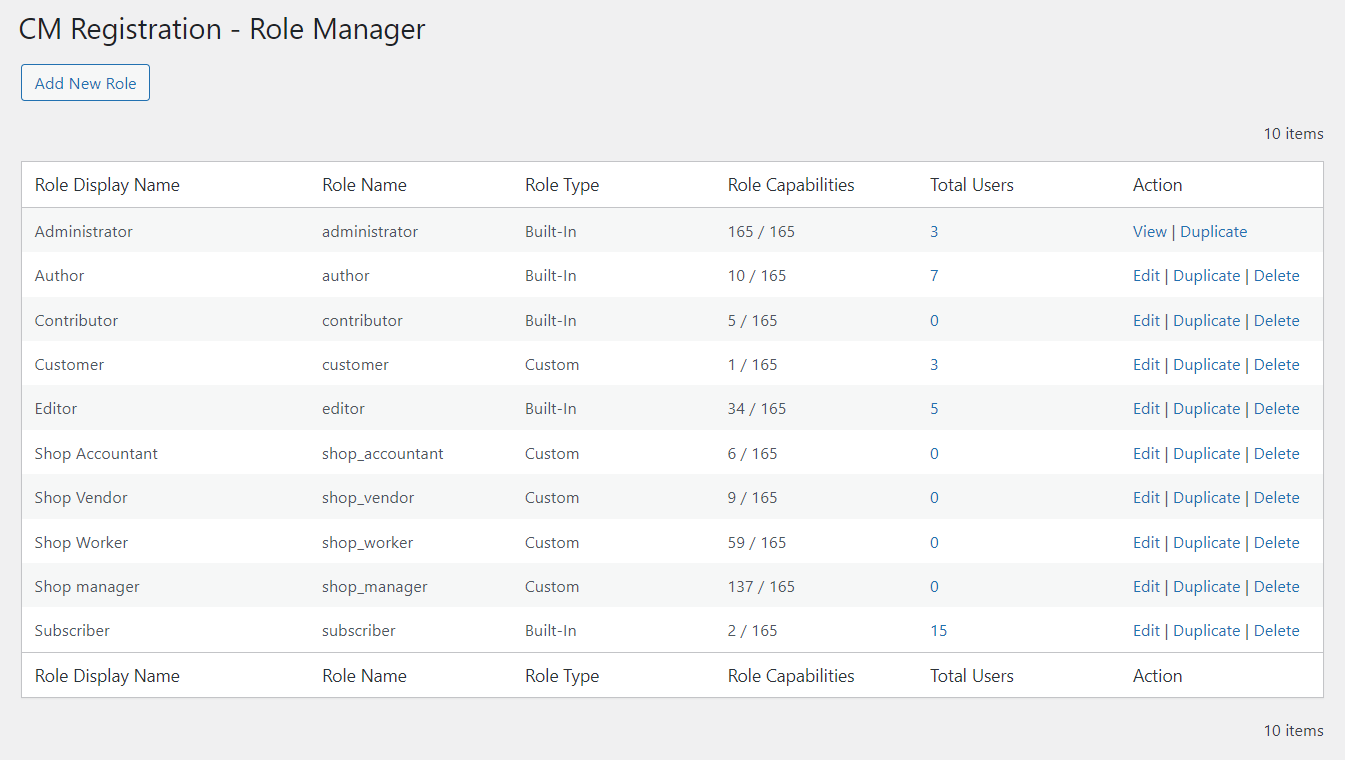Edit the Shop Vendor role
Viewport: 1345px width, 760px height.
tap(1146, 497)
